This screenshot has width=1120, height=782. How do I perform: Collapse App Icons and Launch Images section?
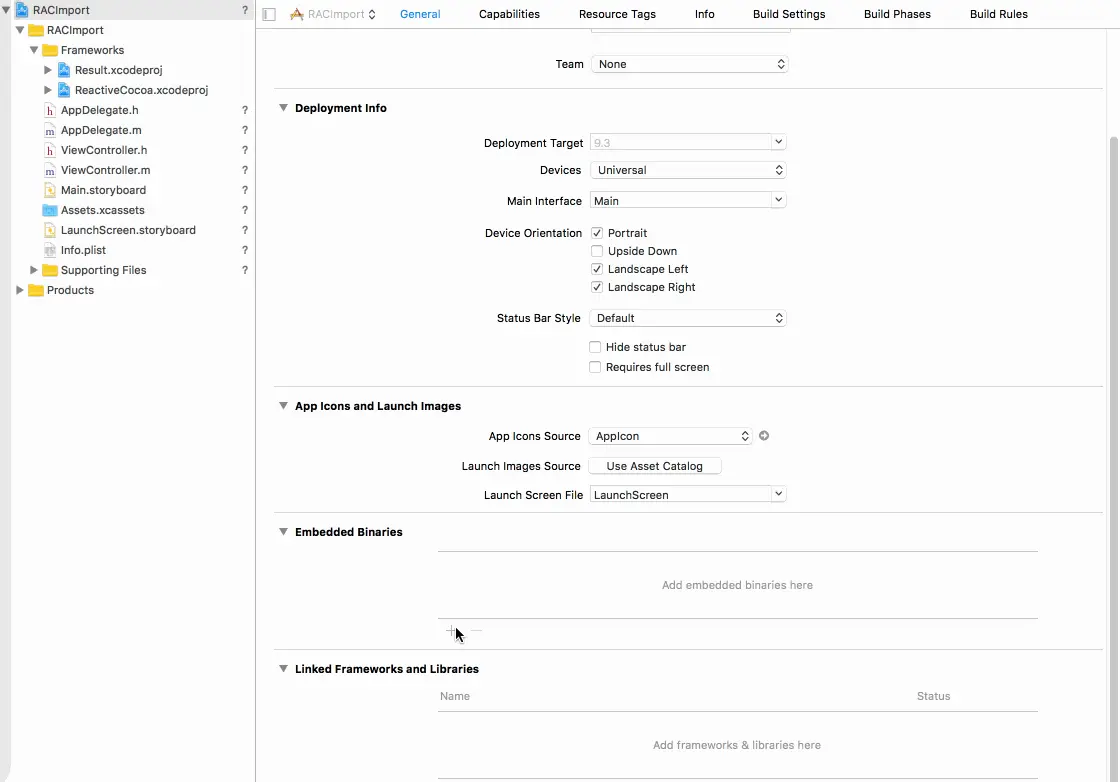click(x=284, y=406)
